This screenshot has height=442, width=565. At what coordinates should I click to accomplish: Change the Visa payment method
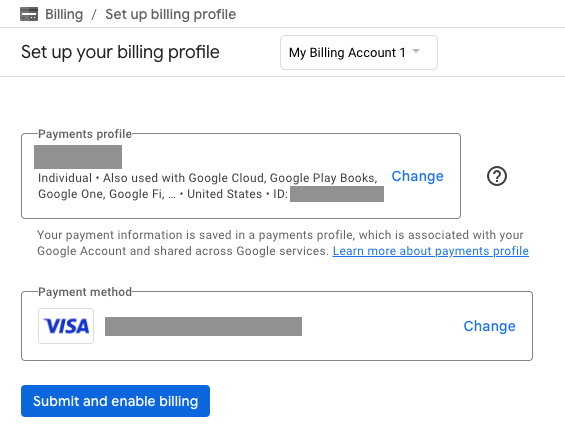pos(489,326)
